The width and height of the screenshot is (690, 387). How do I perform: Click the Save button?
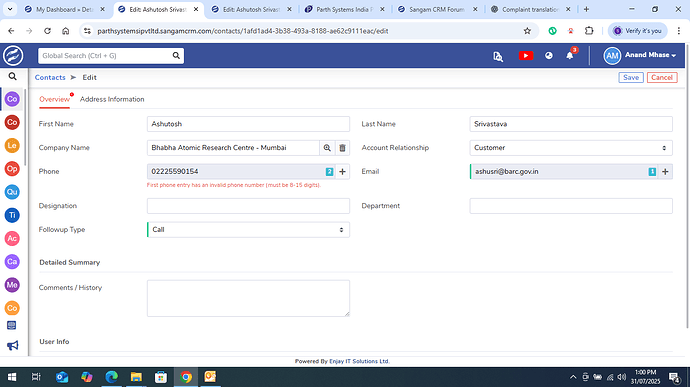tap(631, 77)
